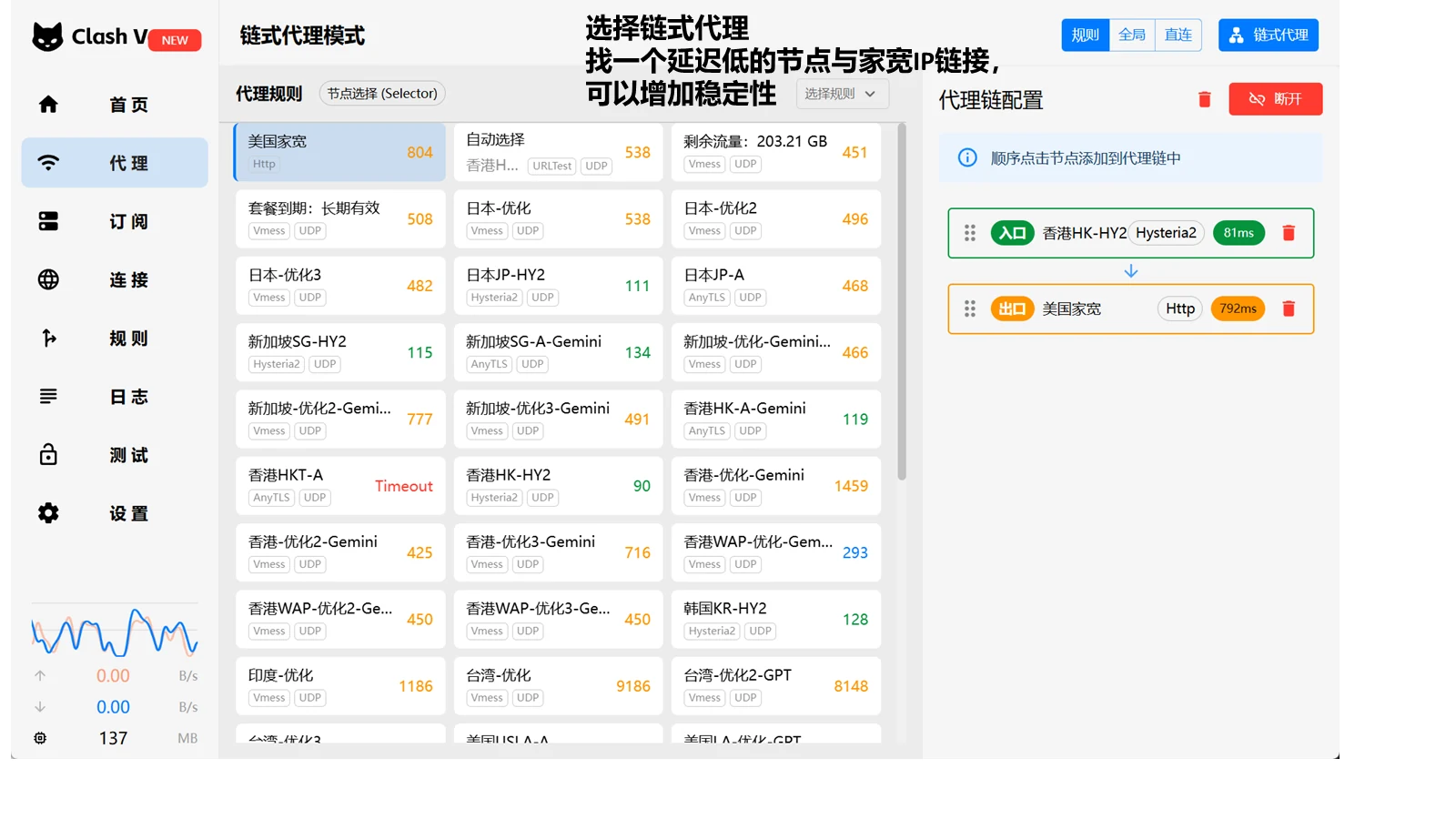The width and height of the screenshot is (1456, 819).
Task: Select 台湾-优化 node with 9186 latency
Action: pyautogui.click(x=558, y=685)
